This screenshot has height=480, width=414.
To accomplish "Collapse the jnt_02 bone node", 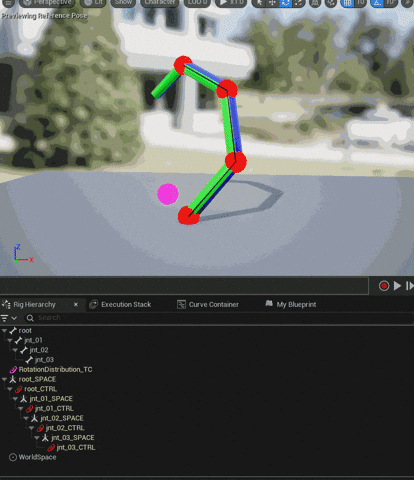I will tap(15, 350).
